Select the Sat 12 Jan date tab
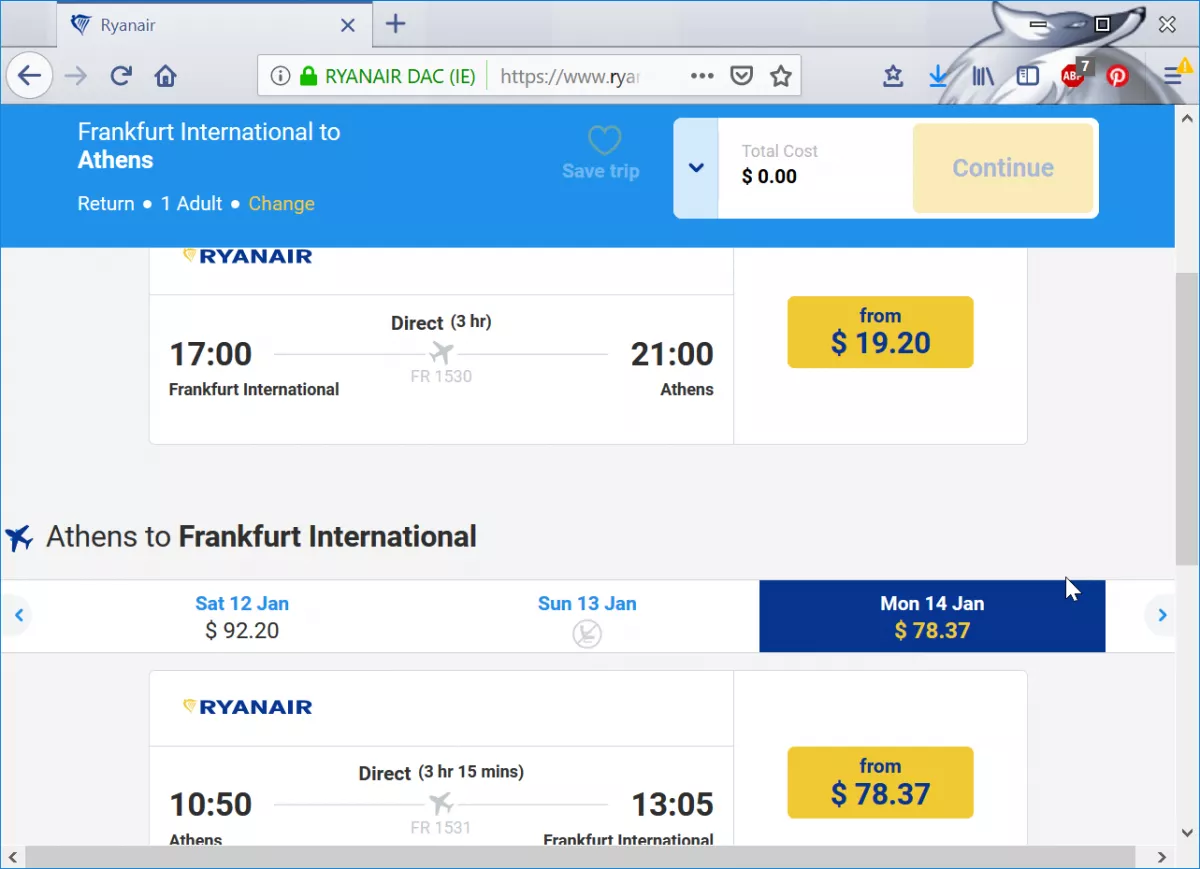The height and width of the screenshot is (869, 1200). 242,617
